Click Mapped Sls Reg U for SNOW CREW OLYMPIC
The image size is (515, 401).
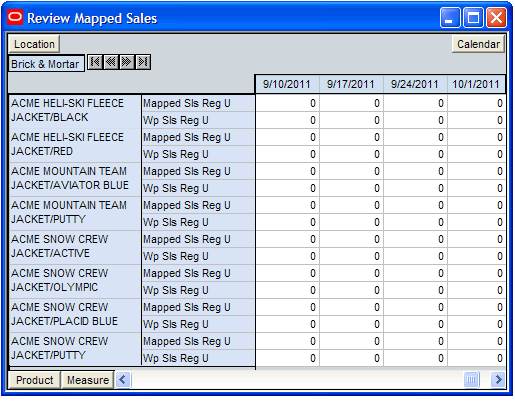198,273
